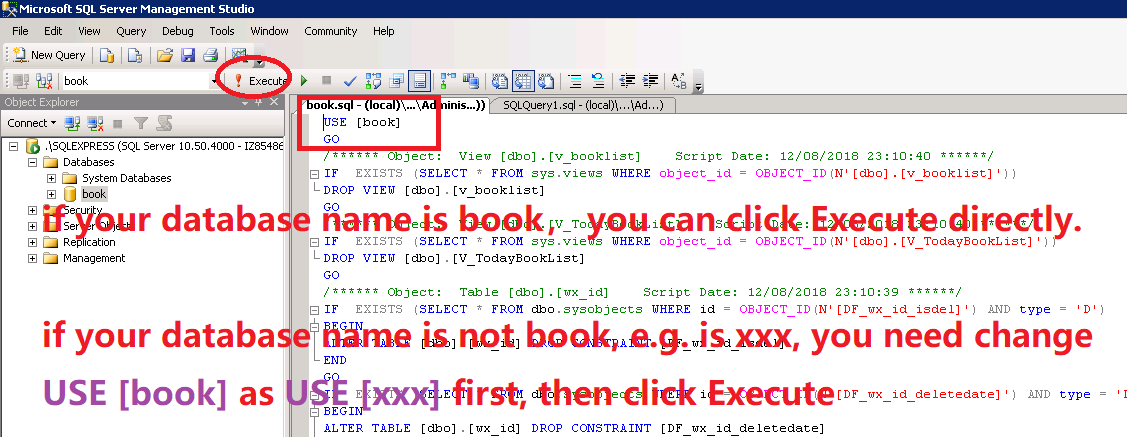Expand System Databases folder

[x=51, y=178]
